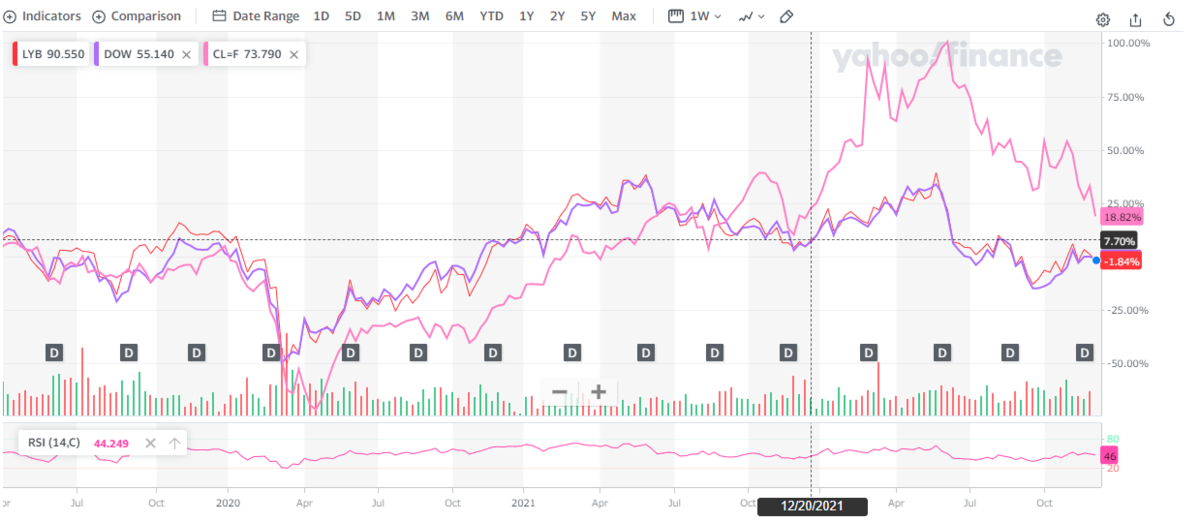Open the Date Range calendar picker
The width and height of the screenshot is (1200, 522).
[256, 17]
